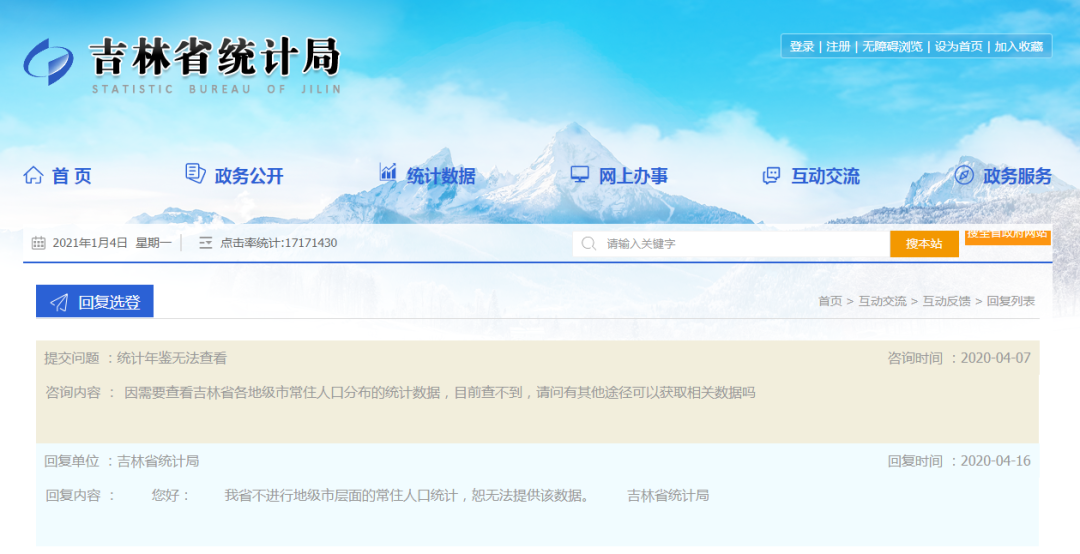This screenshot has width=1080, height=554.
Task: Click the compass icon beside 政务服务
Action: coord(964,175)
